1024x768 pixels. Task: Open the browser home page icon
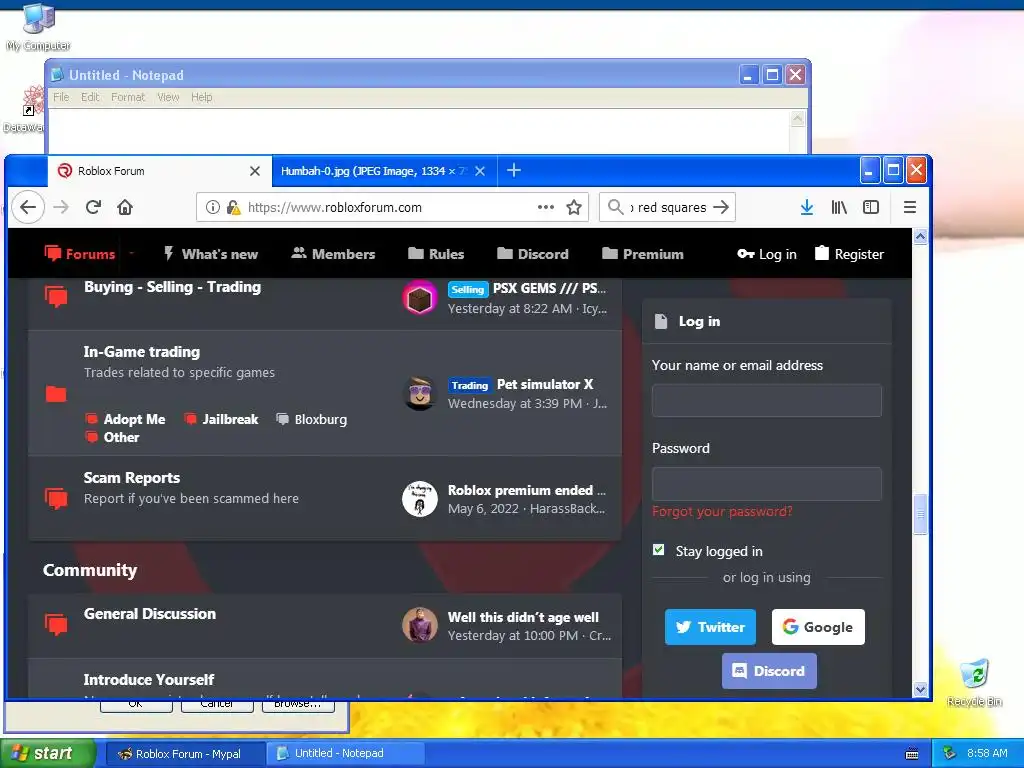pos(125,208)
